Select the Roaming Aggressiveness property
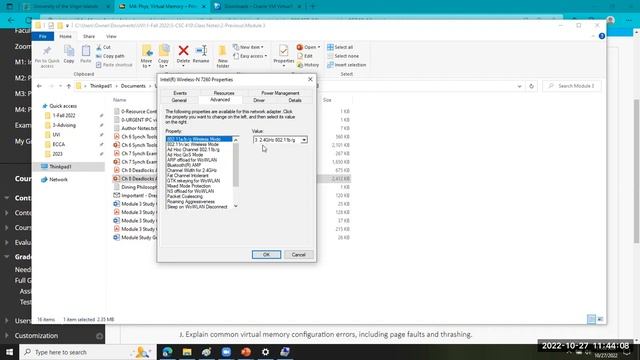Screen dimensions: 640x360 pos(190,202)
